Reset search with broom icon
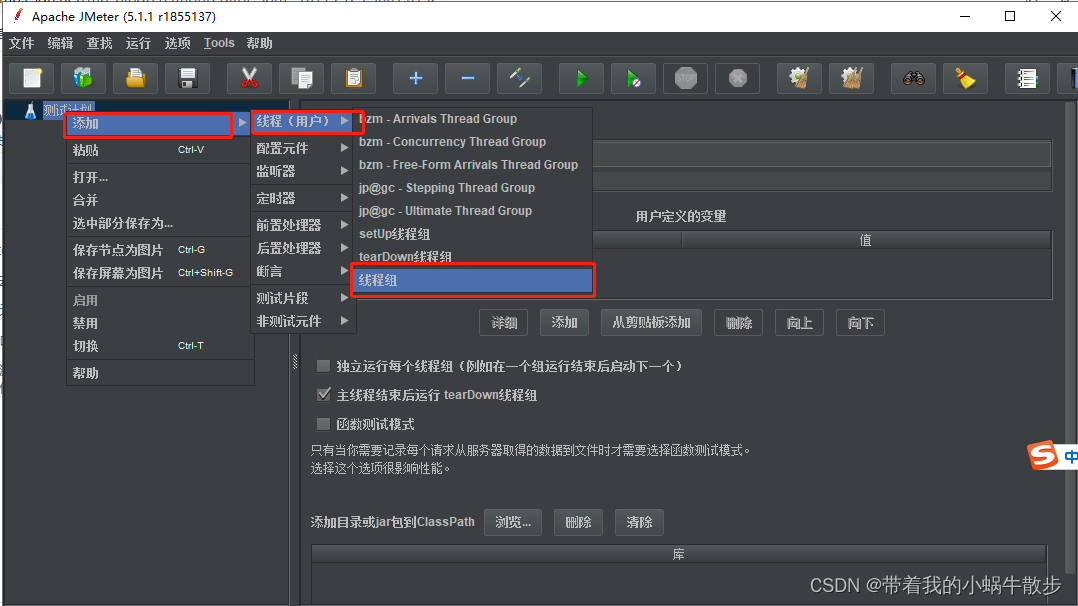 click(965, 78)
